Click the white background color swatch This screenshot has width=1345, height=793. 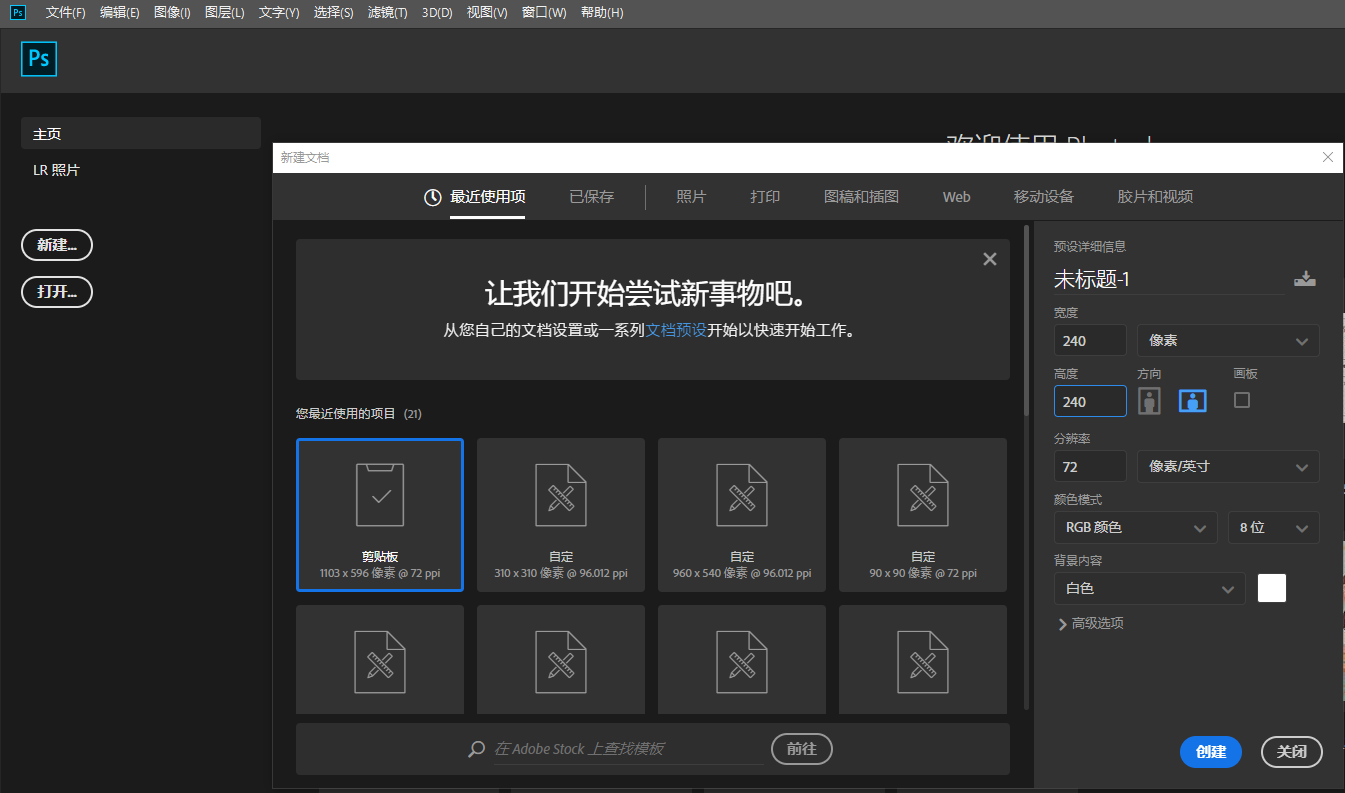[x=1272, y=589]
